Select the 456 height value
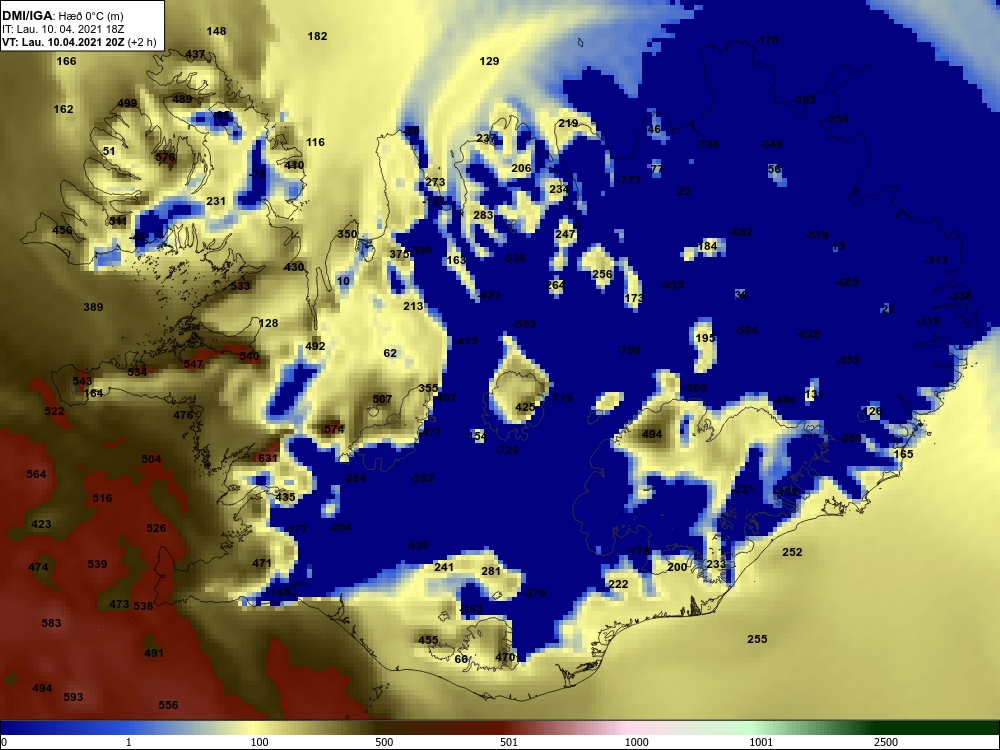 pos(62,230)
